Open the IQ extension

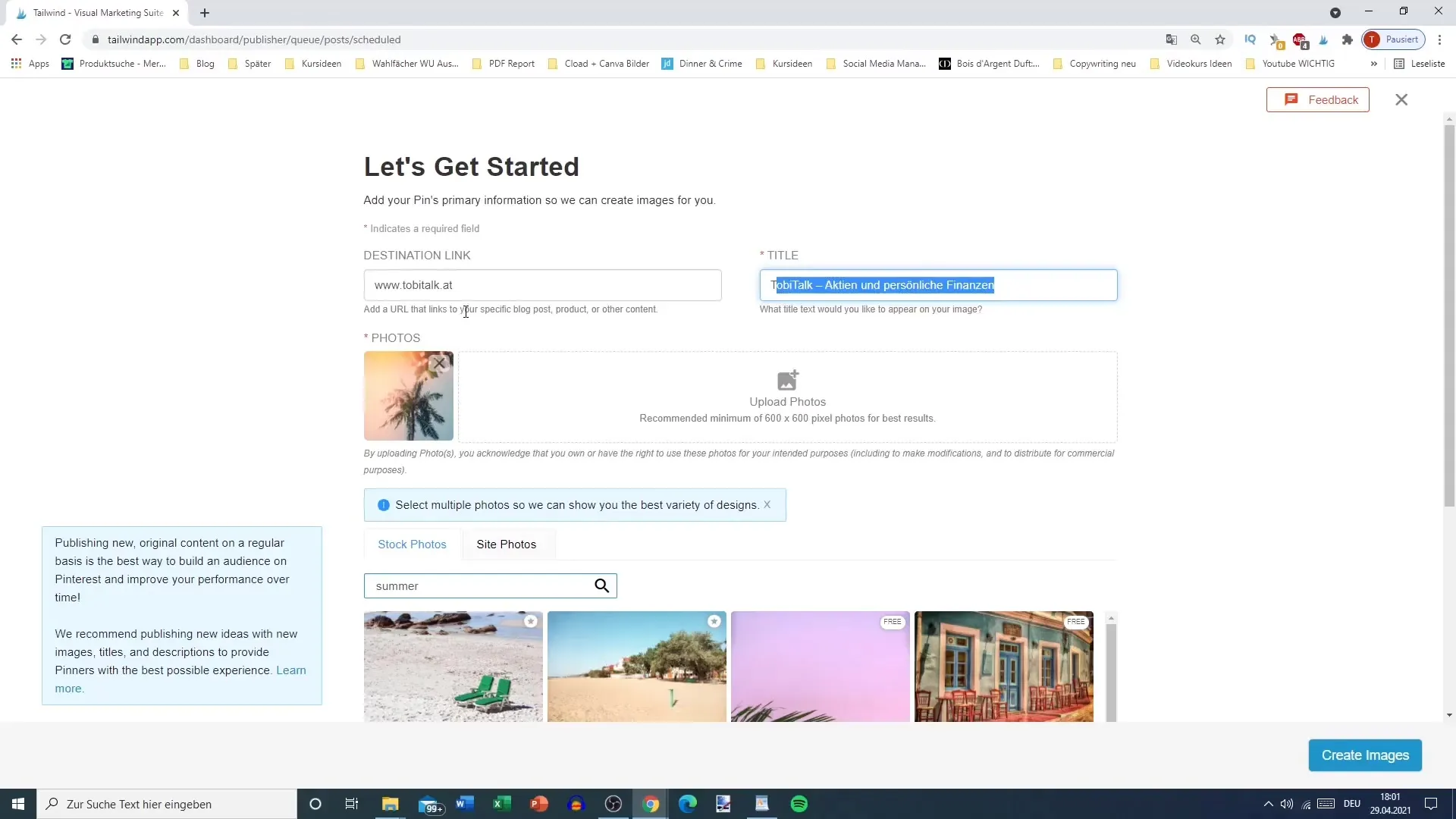[1250, 39]
